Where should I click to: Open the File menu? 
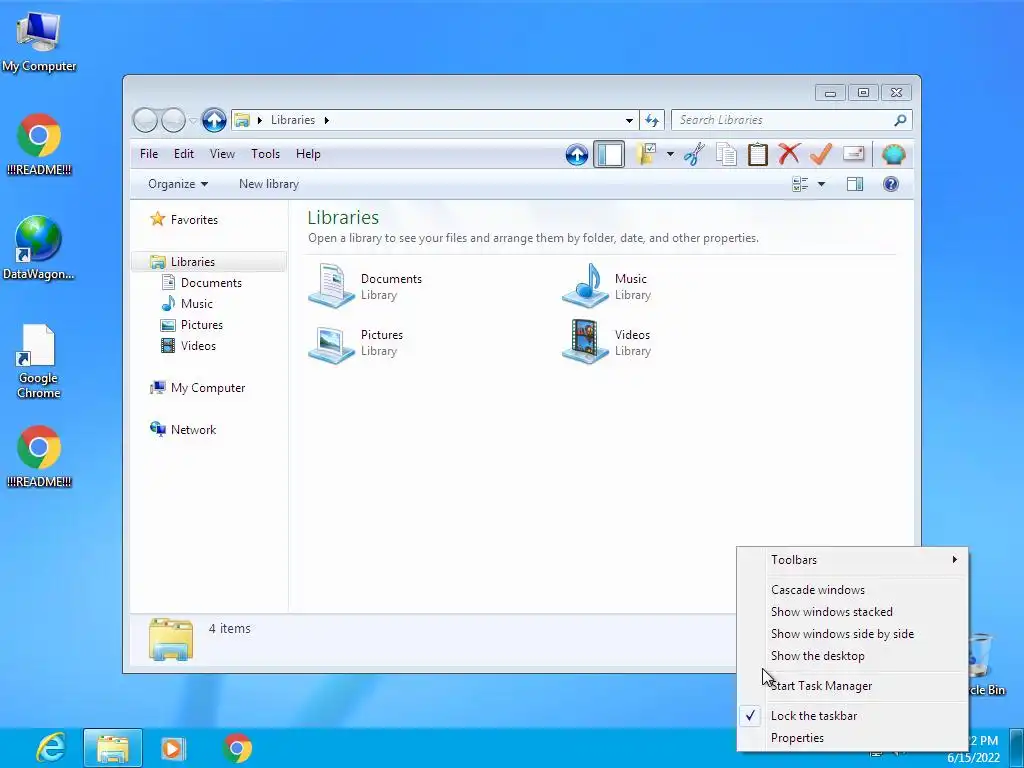tap(149, 154)
